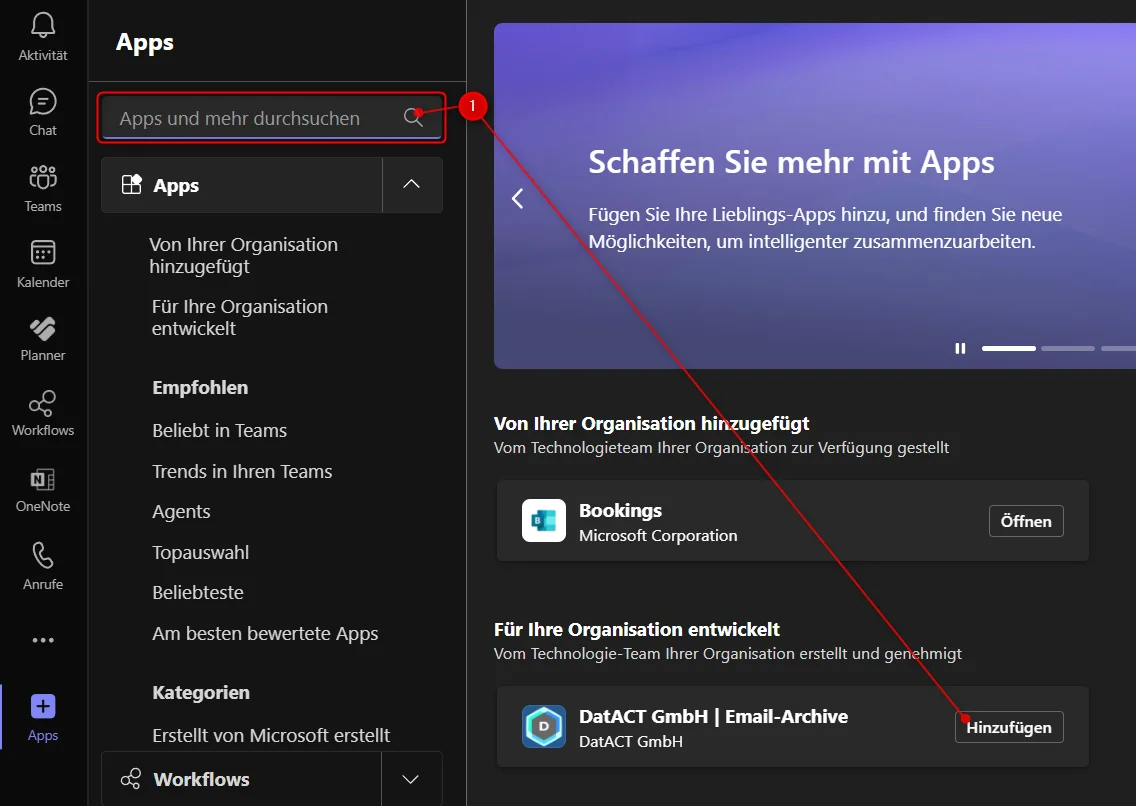This screenshot has height=806, width=1136.
Task: Select the Apps section header
Action: pyautogui.click(x=242, y=185)
